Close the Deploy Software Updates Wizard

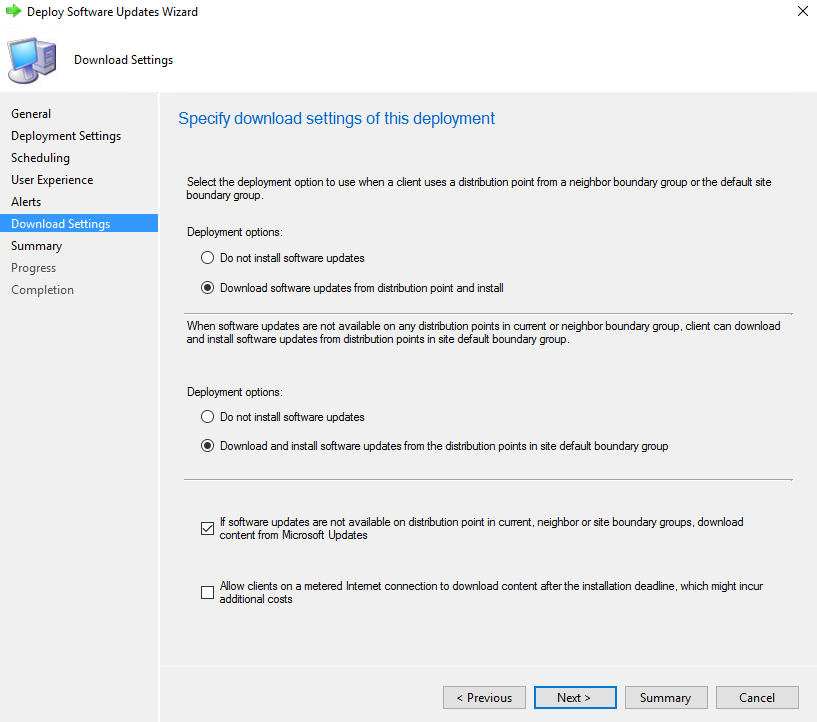pyautogui.click(x=802, y=12)
